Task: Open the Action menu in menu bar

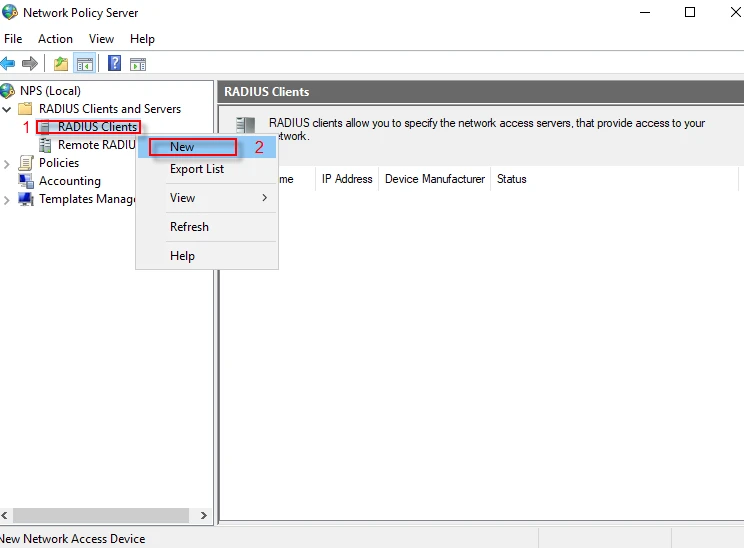Action: [x=55, y=39]
